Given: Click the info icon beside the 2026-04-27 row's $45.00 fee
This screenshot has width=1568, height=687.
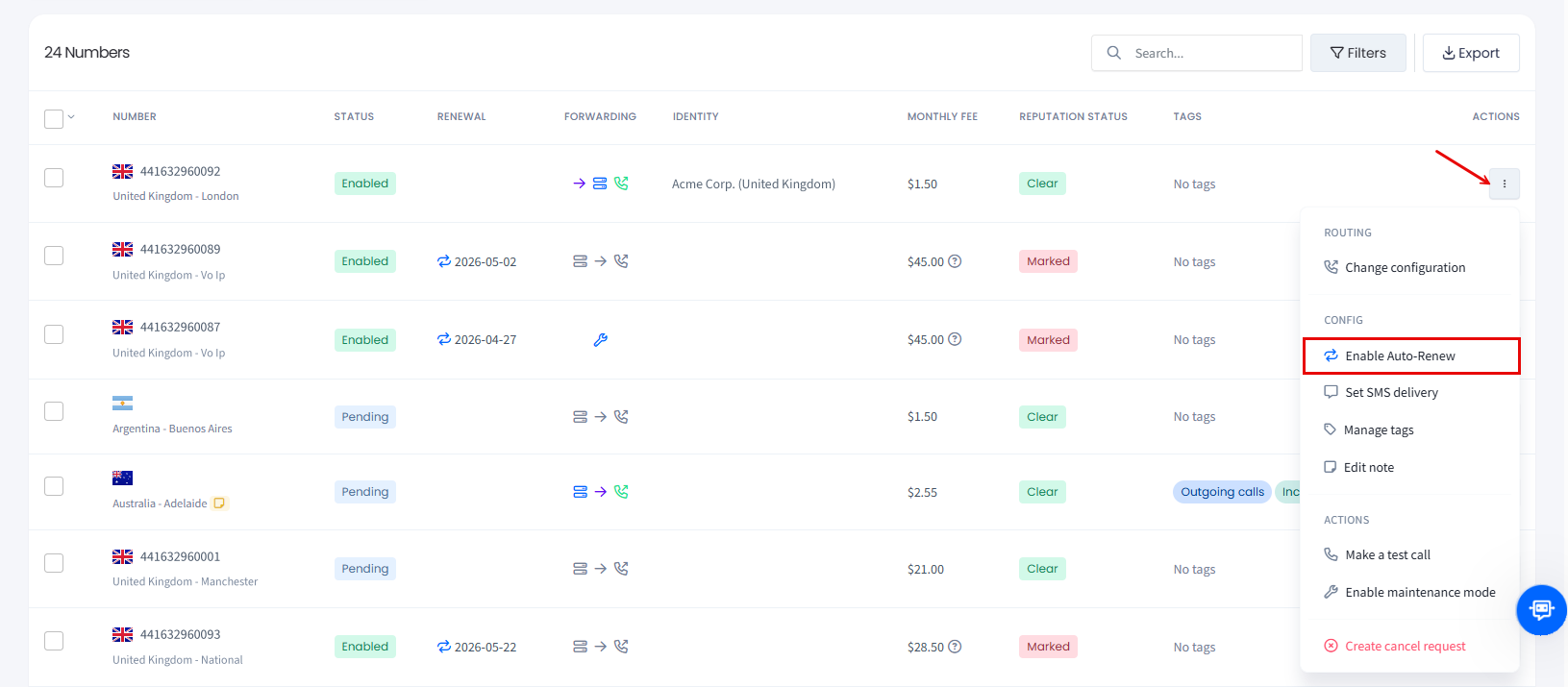Looking at the screenshot, I should [955, 339].
